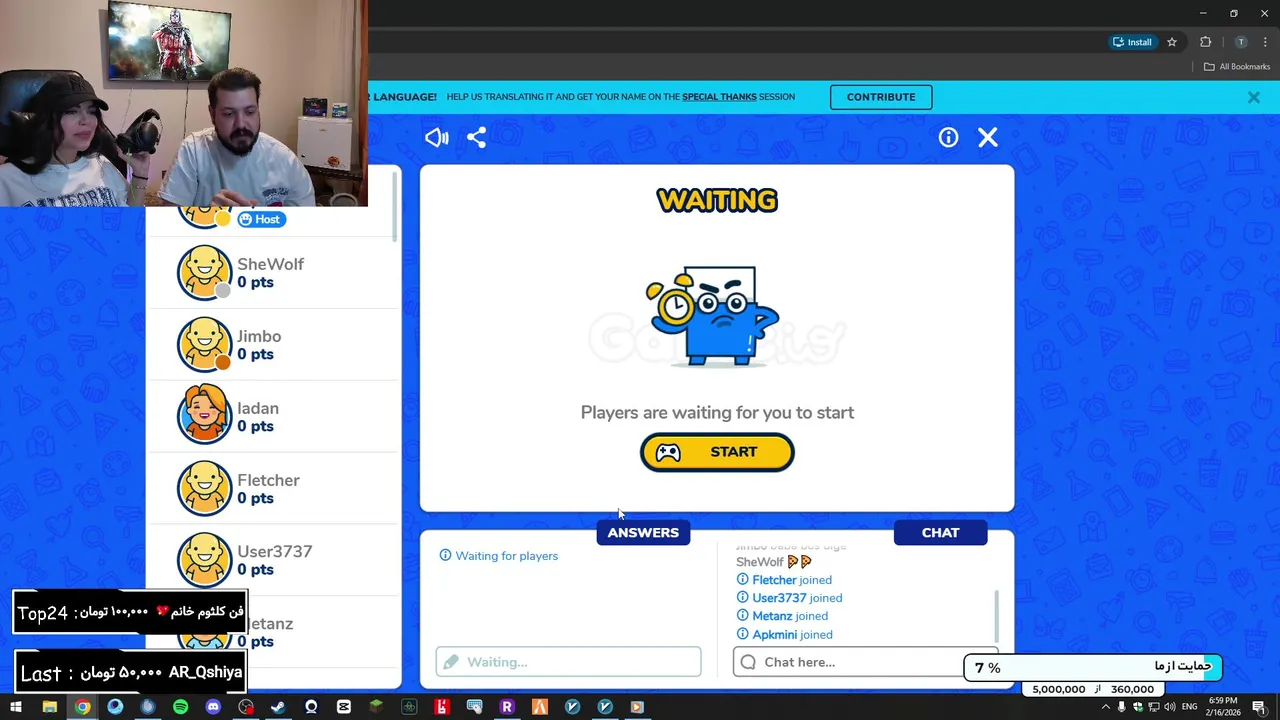Viewport: 1280px width, 720px height.
Task: Click the 'Waiting...' answer input field
Action: click(568, 662)
